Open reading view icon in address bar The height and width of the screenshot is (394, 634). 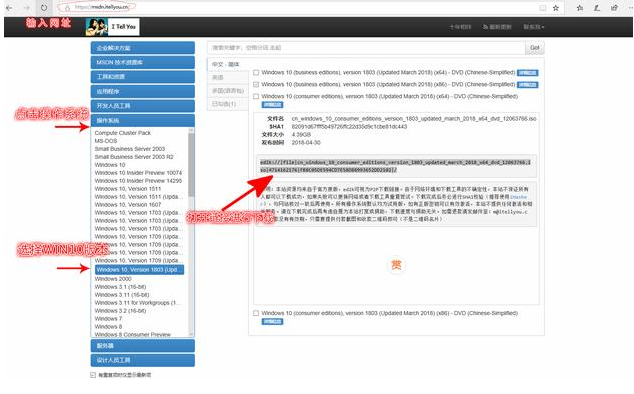543,8
